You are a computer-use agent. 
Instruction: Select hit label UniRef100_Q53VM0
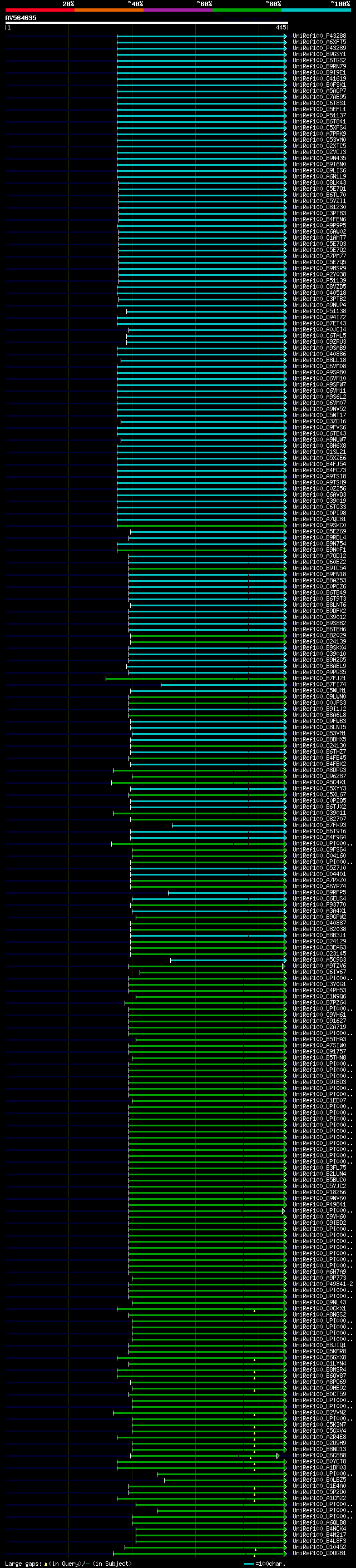click(319, 140)
